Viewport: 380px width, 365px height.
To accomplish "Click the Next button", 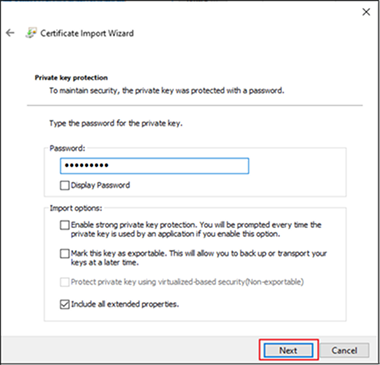I will (288, 350).
